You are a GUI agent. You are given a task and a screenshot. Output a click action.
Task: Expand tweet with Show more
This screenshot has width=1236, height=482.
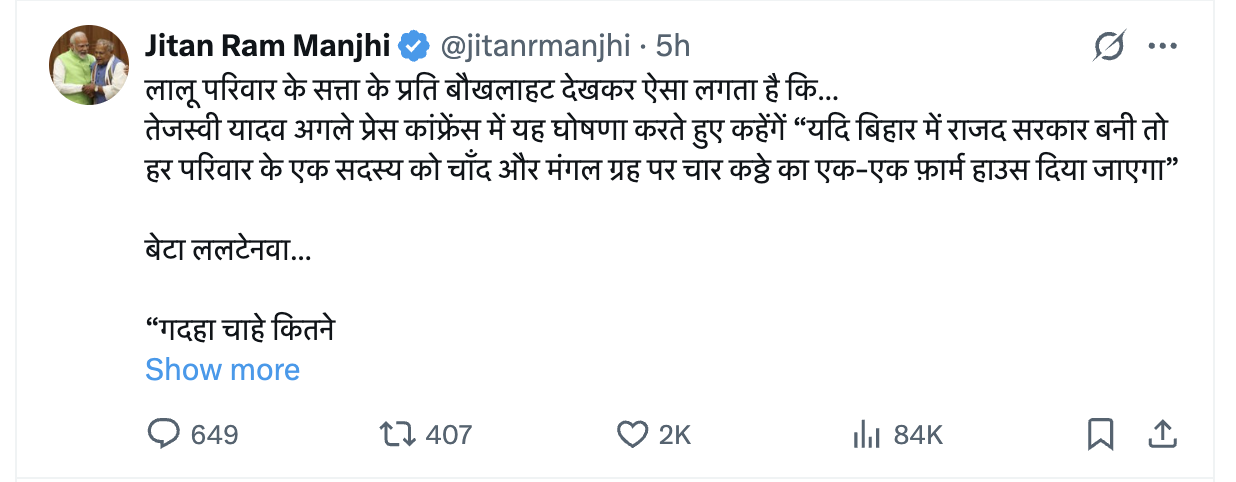click(222, 370)
